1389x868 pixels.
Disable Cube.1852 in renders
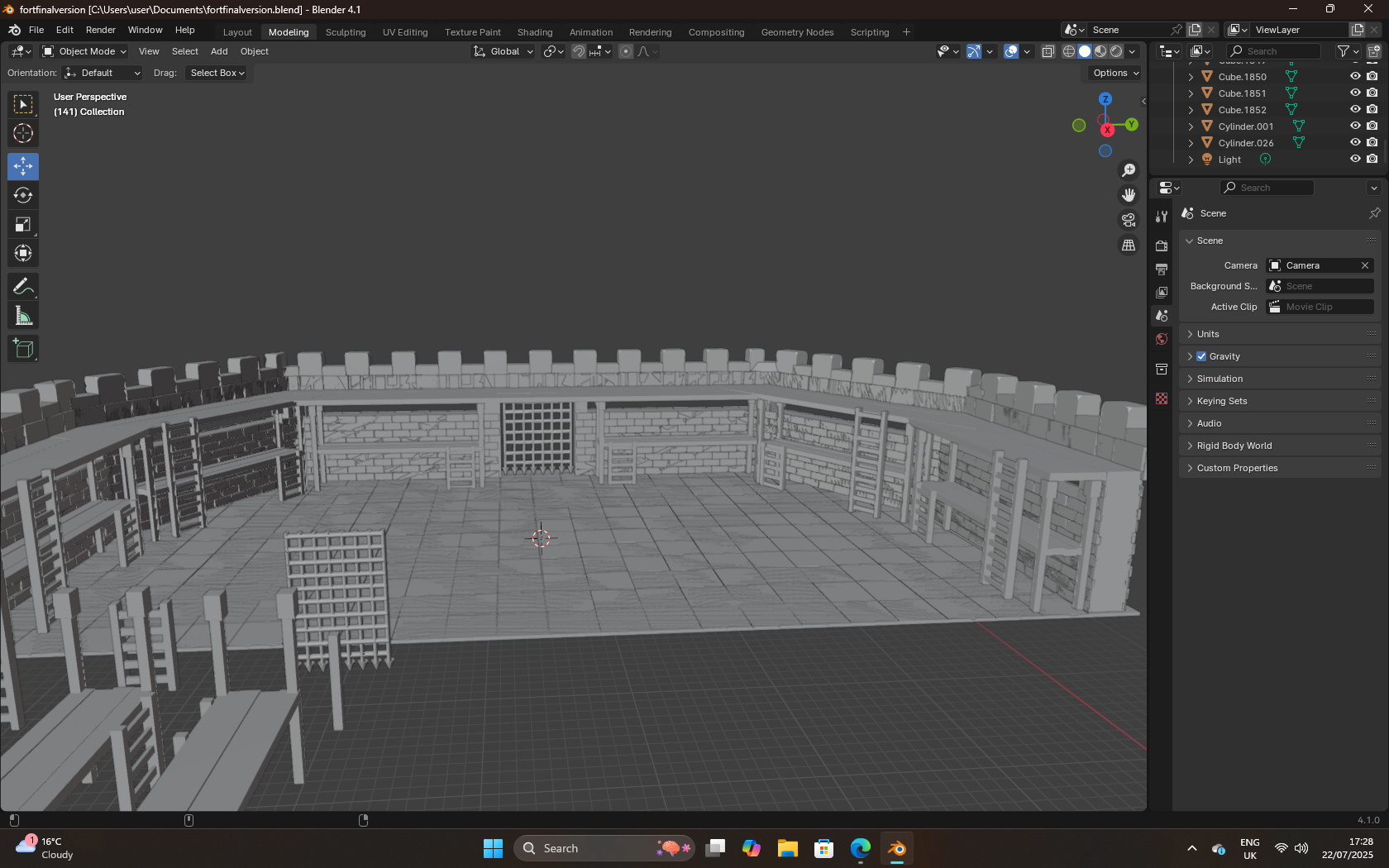click(1372, 109)
